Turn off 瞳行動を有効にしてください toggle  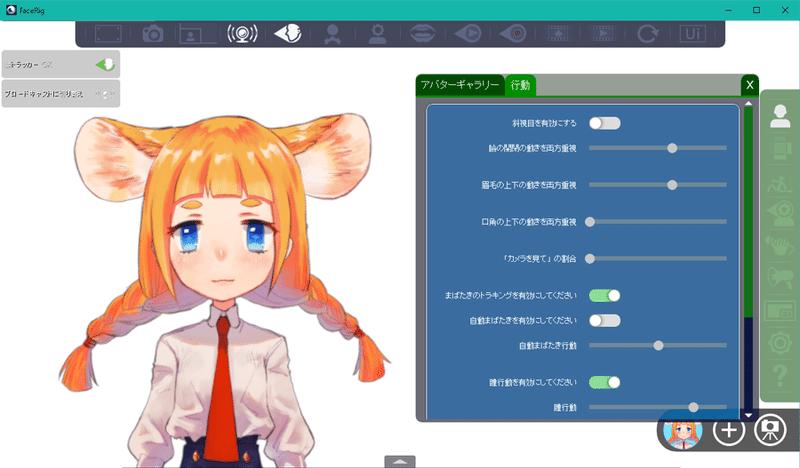pyautogui.click(x=605, y=382)
